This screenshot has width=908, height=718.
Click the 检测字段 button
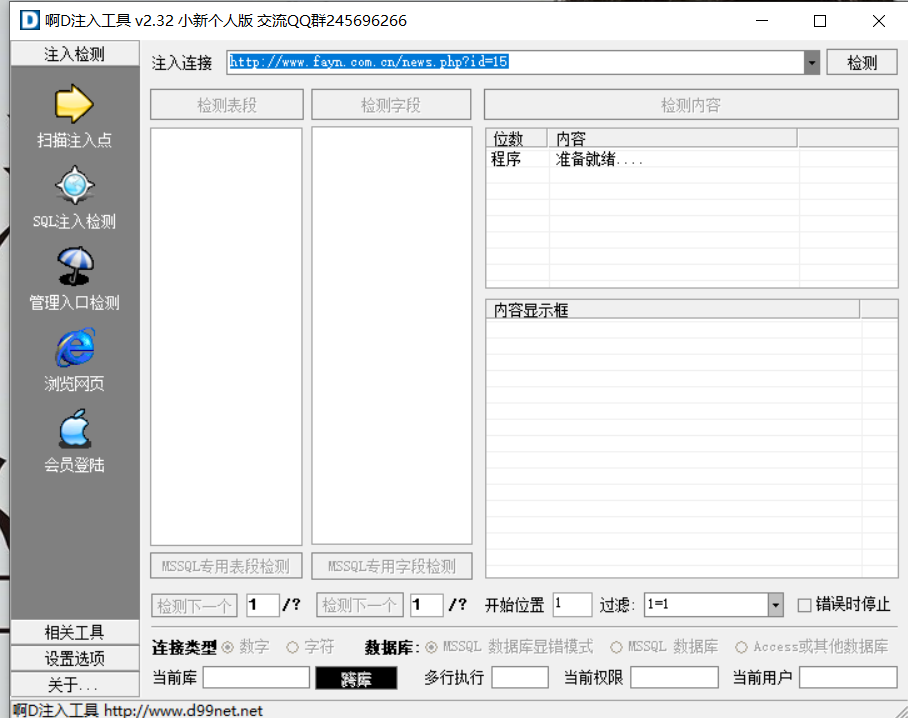point(391,105)
